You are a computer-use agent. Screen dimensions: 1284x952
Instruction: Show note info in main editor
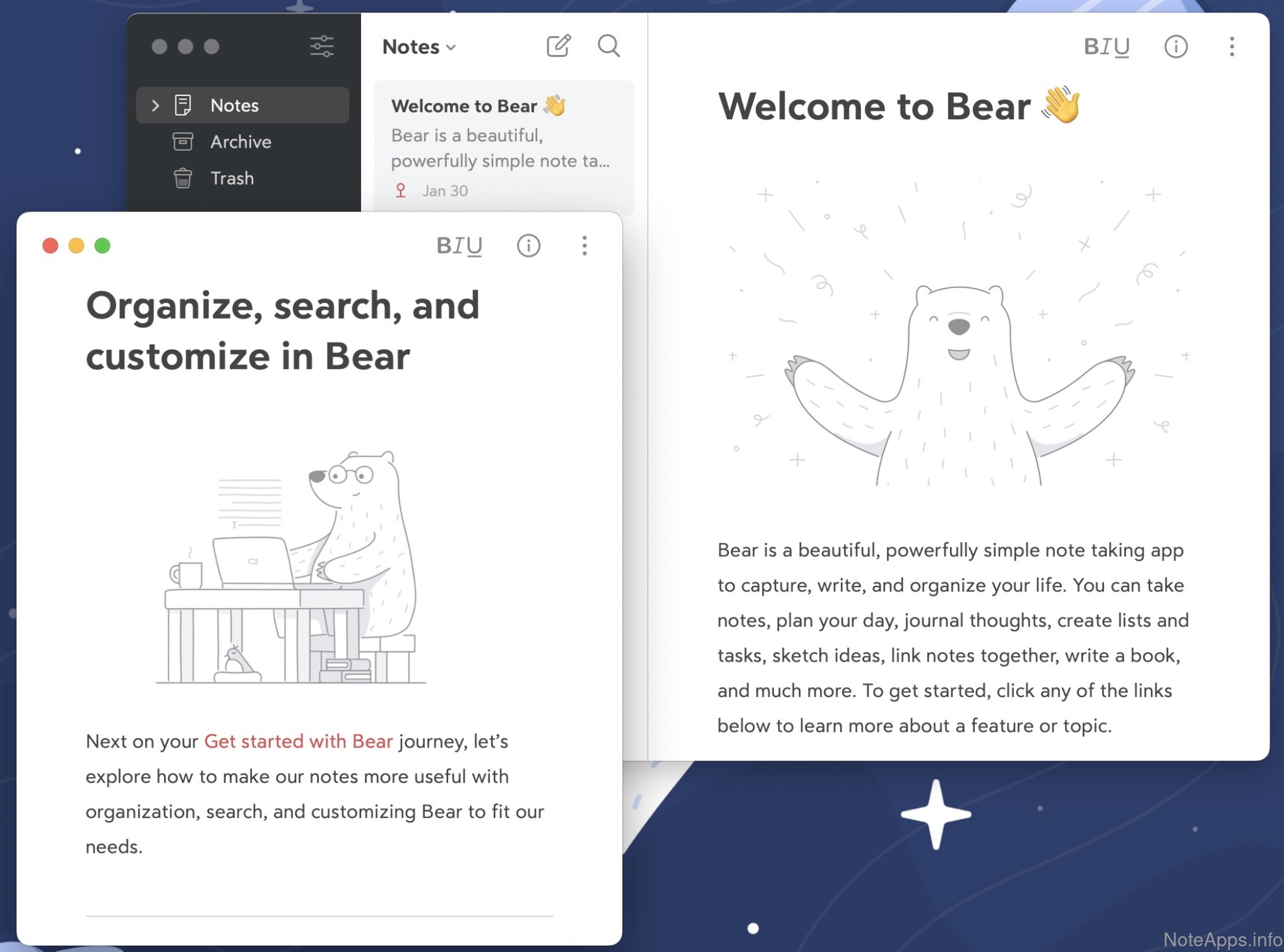[1175, 47]
